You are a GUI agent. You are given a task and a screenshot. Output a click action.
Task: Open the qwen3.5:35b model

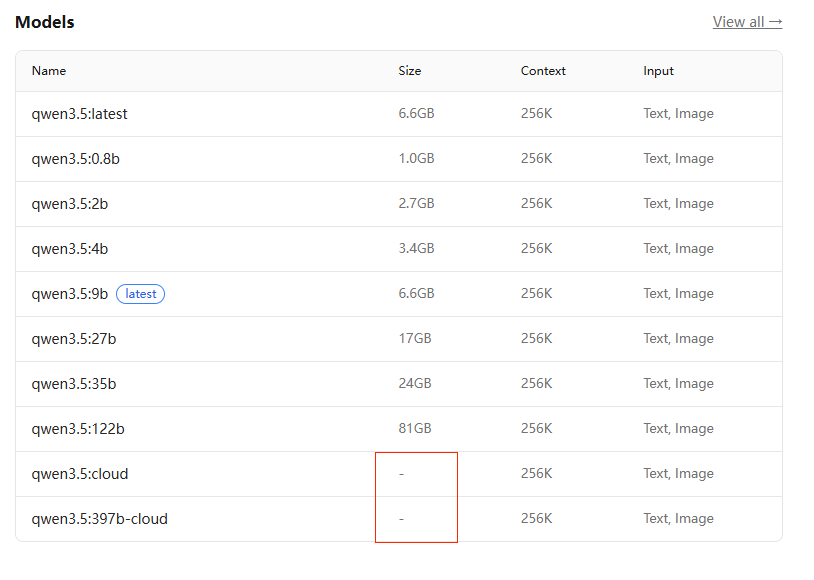click(x=74, y=384)
